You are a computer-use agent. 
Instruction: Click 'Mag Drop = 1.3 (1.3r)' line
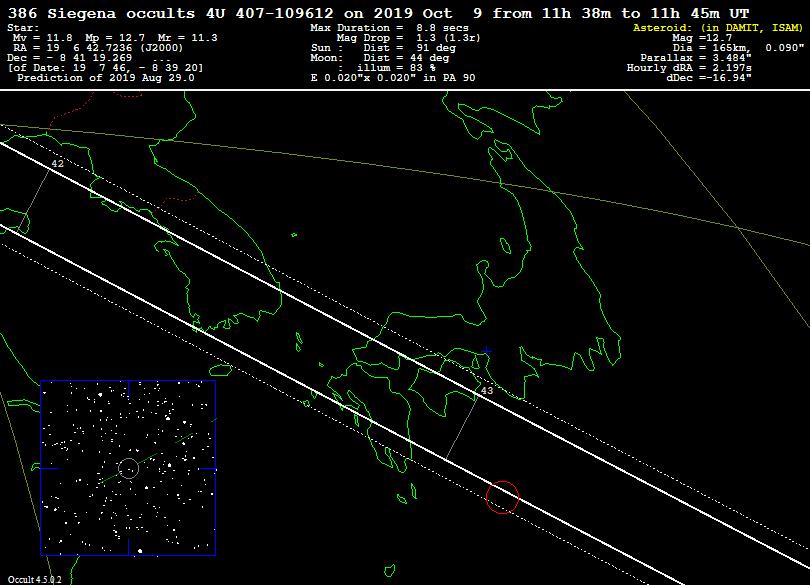408,38
